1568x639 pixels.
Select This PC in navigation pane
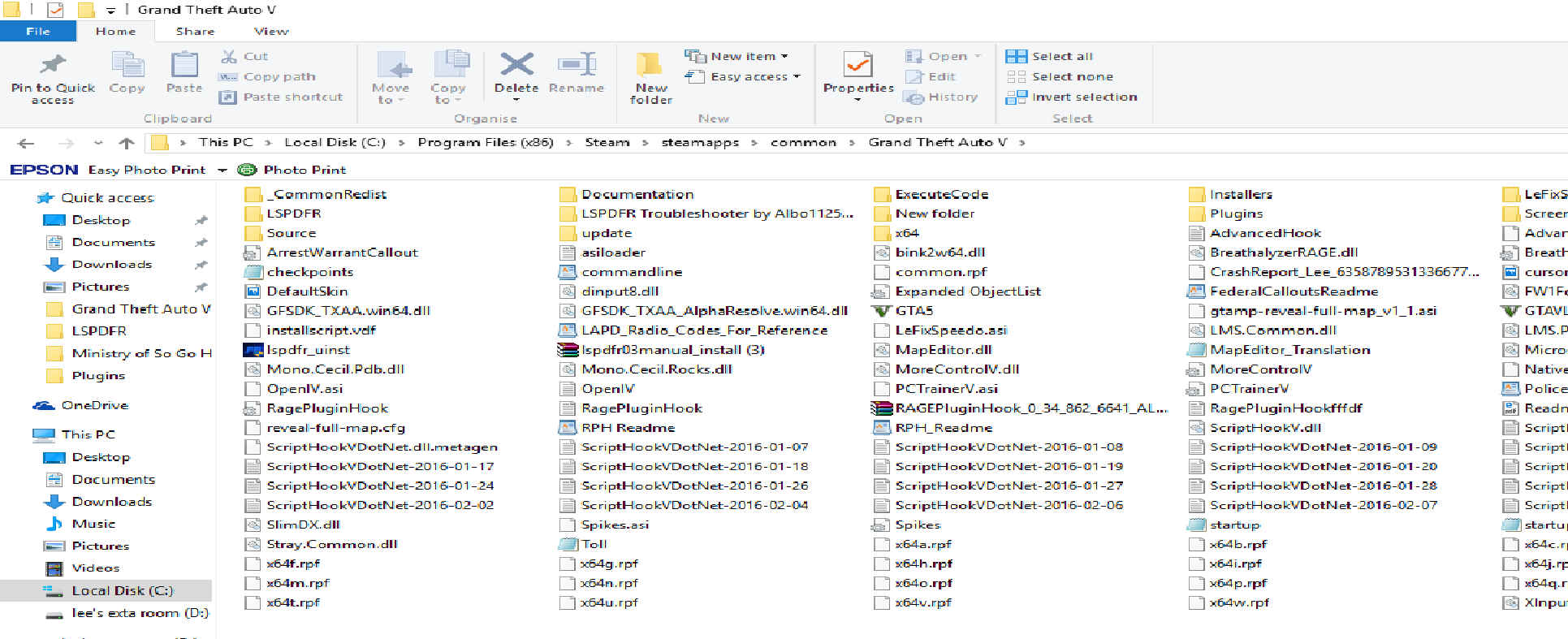89,434
